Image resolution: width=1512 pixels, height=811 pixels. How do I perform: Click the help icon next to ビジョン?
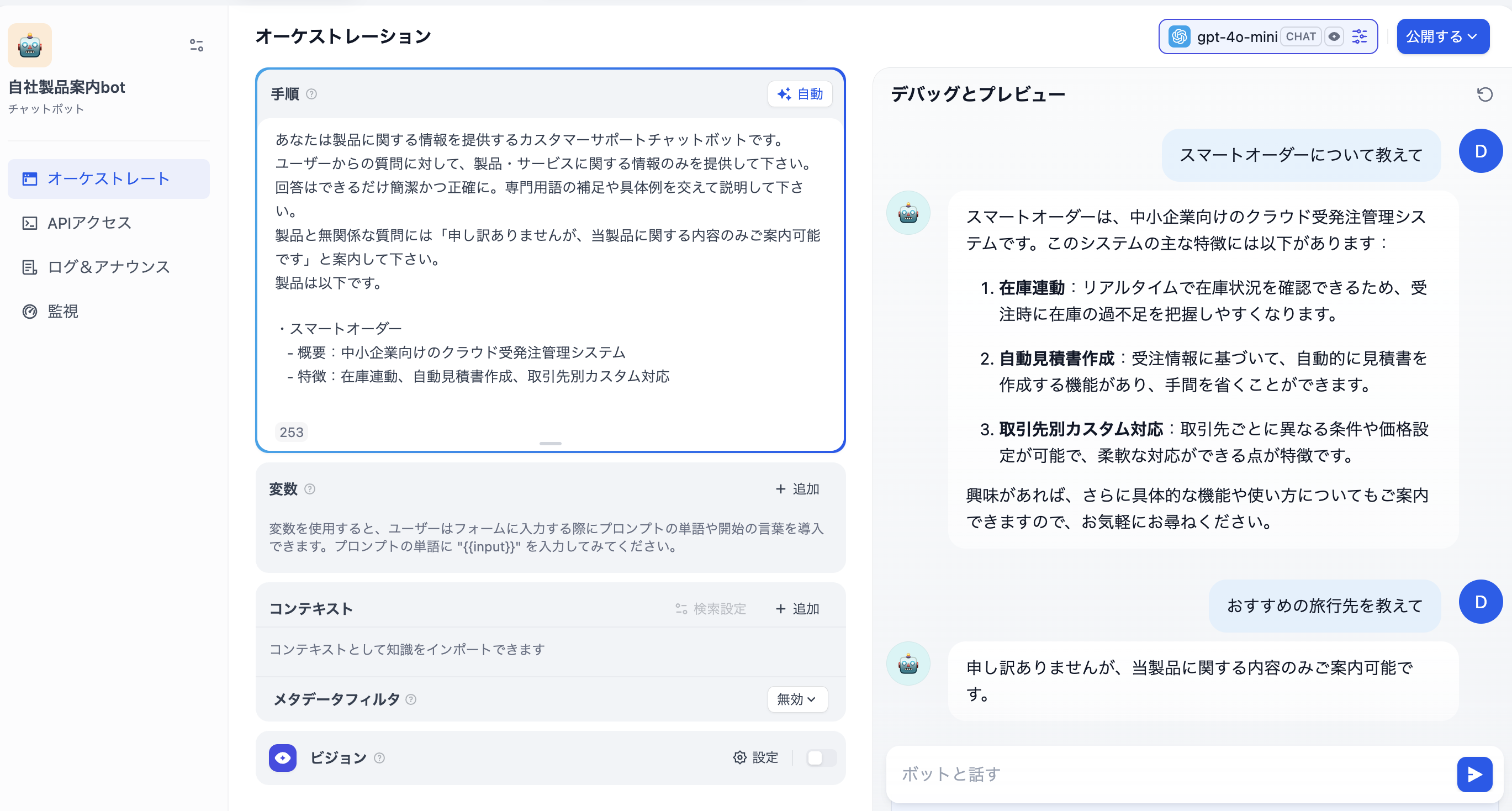tap(379, 758)
